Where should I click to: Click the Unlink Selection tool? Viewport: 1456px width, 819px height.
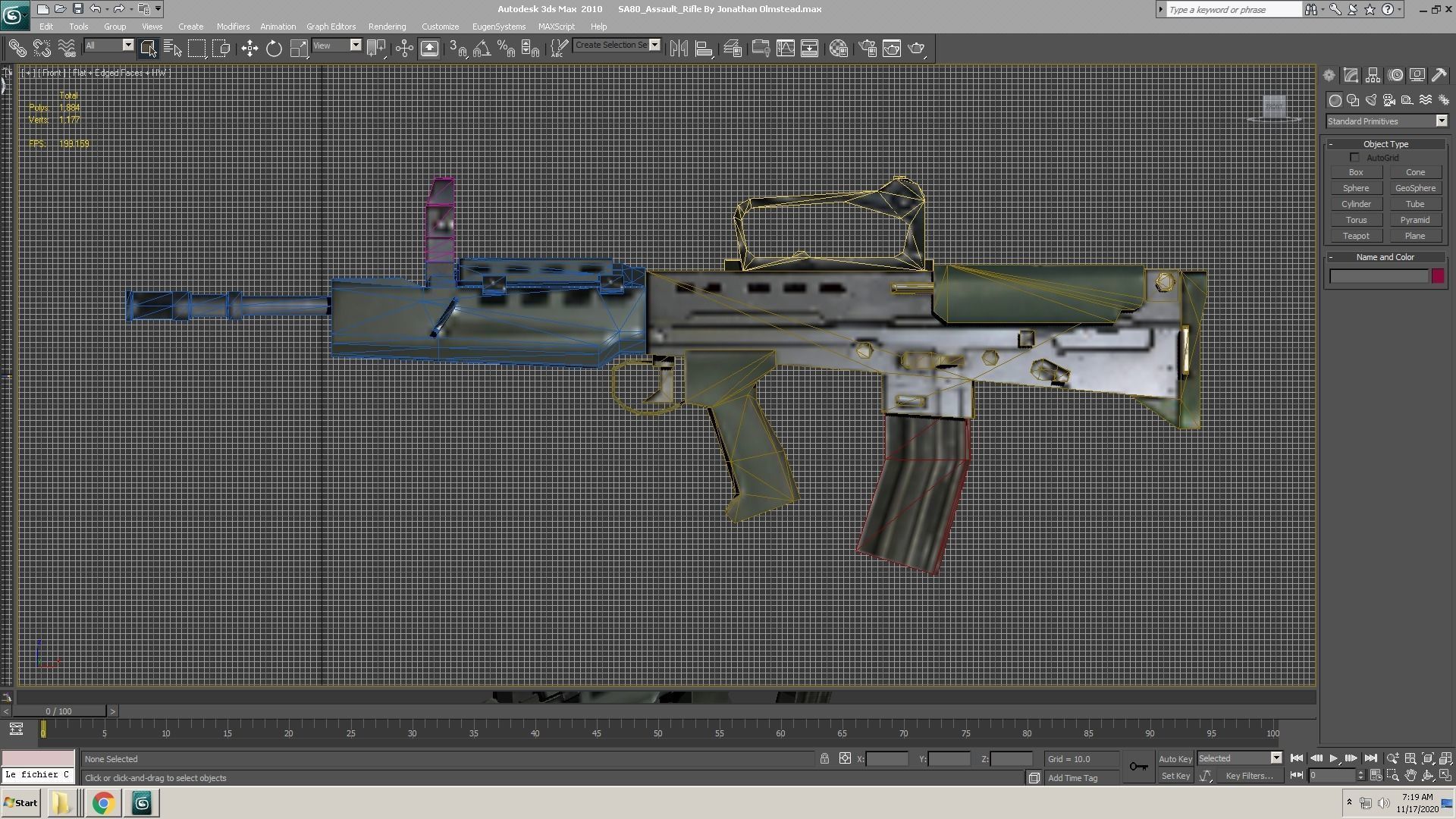[x=42, y=49]
